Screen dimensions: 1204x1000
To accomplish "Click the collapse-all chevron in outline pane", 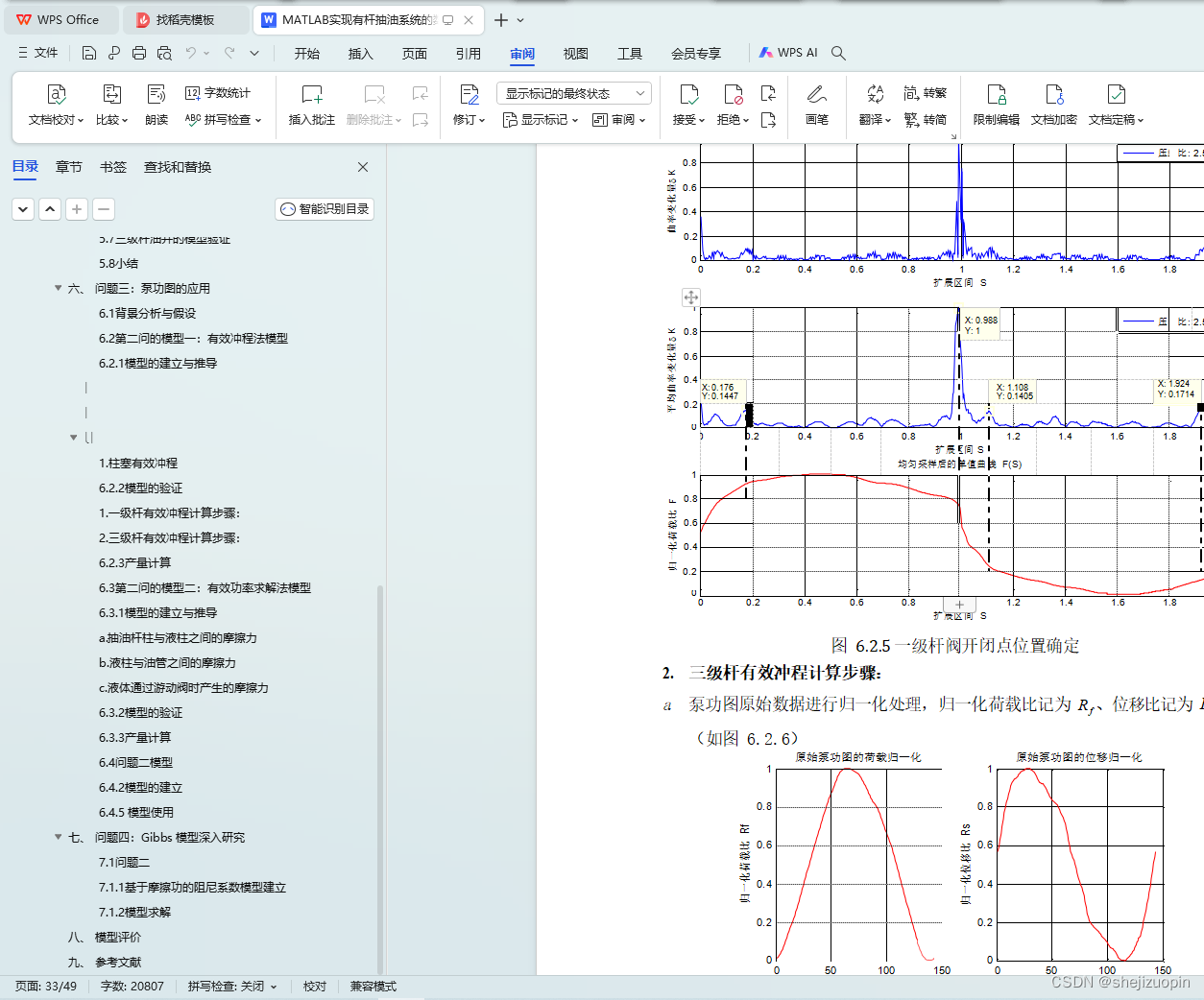I will tap(50, 208).
